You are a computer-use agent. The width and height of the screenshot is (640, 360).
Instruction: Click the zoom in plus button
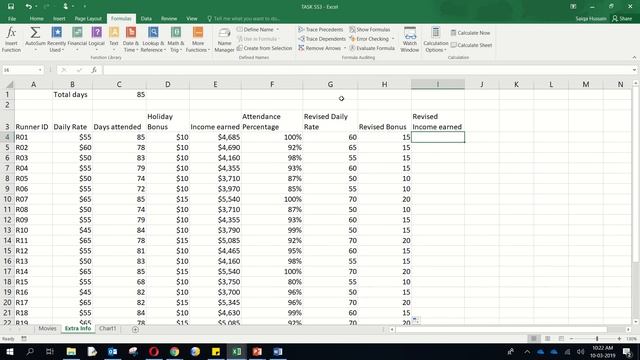pos(619,338)
